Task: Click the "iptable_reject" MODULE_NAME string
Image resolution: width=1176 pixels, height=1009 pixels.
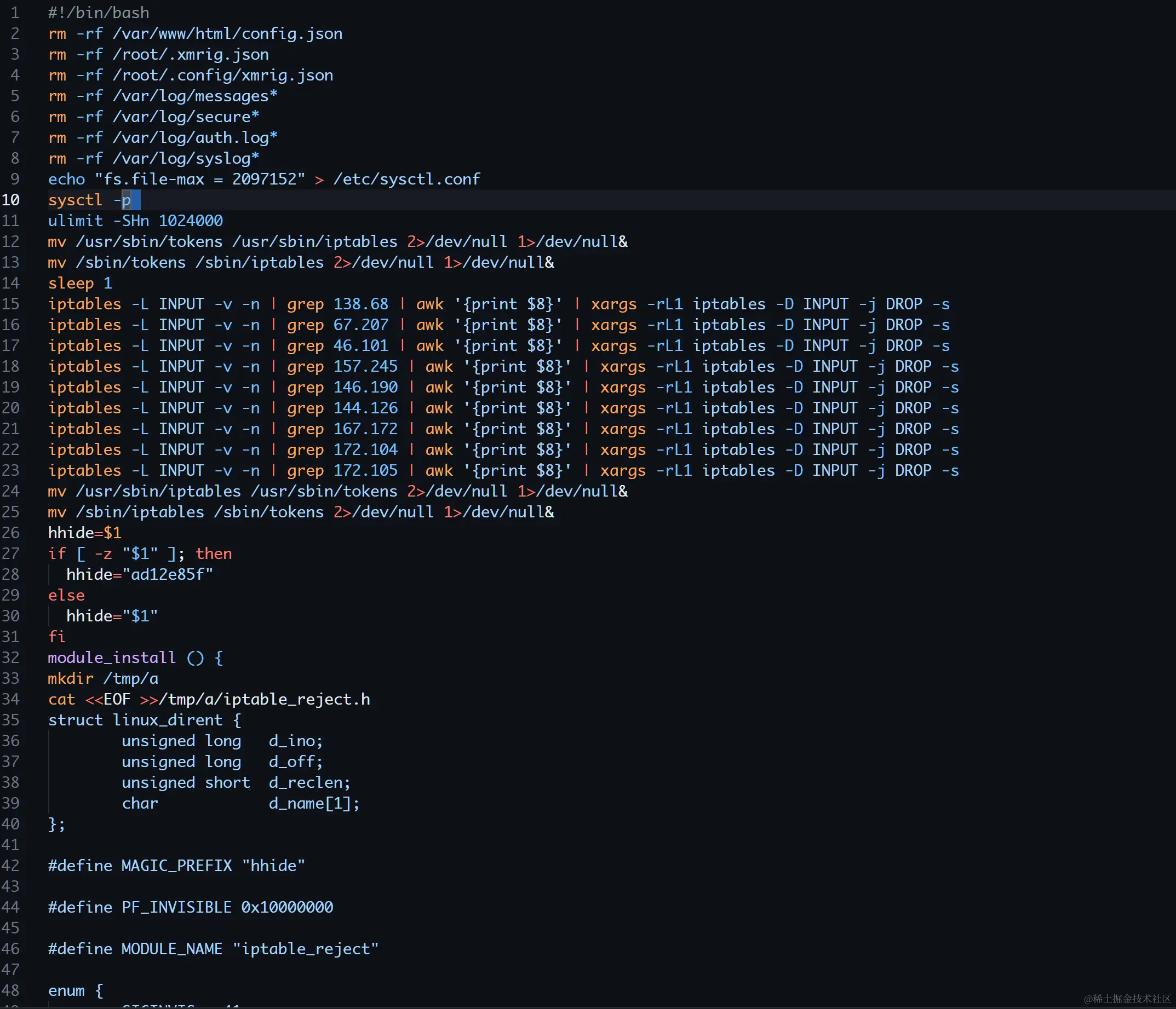Action: tap(305, 949)
